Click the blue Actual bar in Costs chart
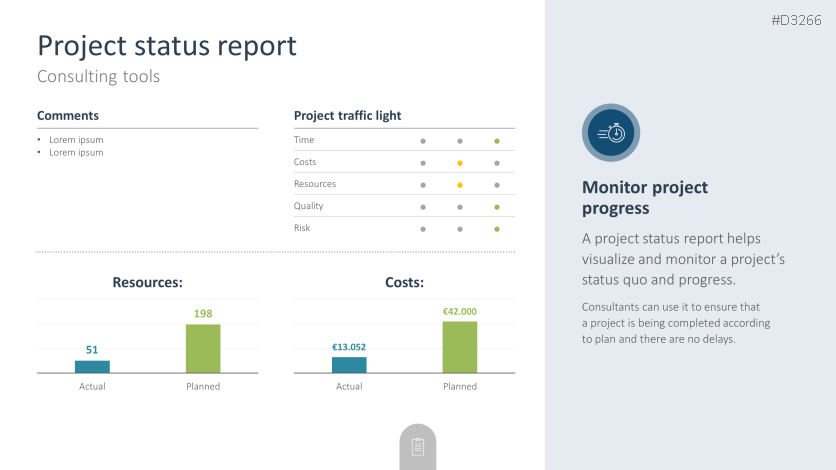Image resolution: width=836 pixels, height=470 pixels. 349,364
